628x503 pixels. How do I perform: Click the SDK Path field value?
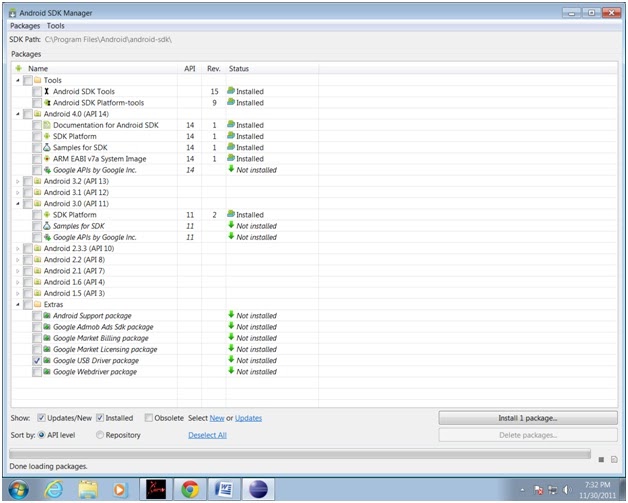(x=108, y=40)
